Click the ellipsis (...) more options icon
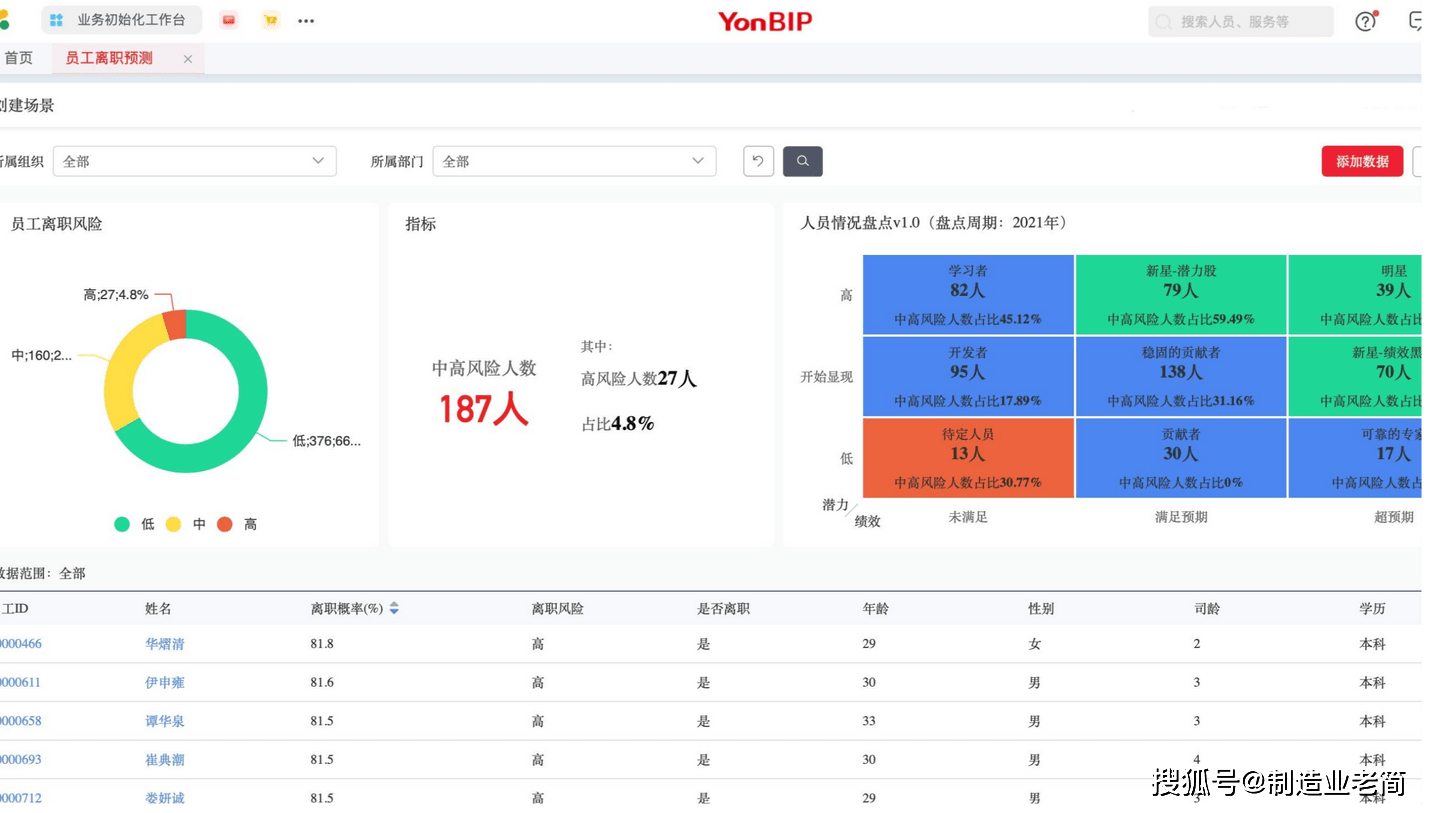 pyautogui.click(x=306, y=20)
